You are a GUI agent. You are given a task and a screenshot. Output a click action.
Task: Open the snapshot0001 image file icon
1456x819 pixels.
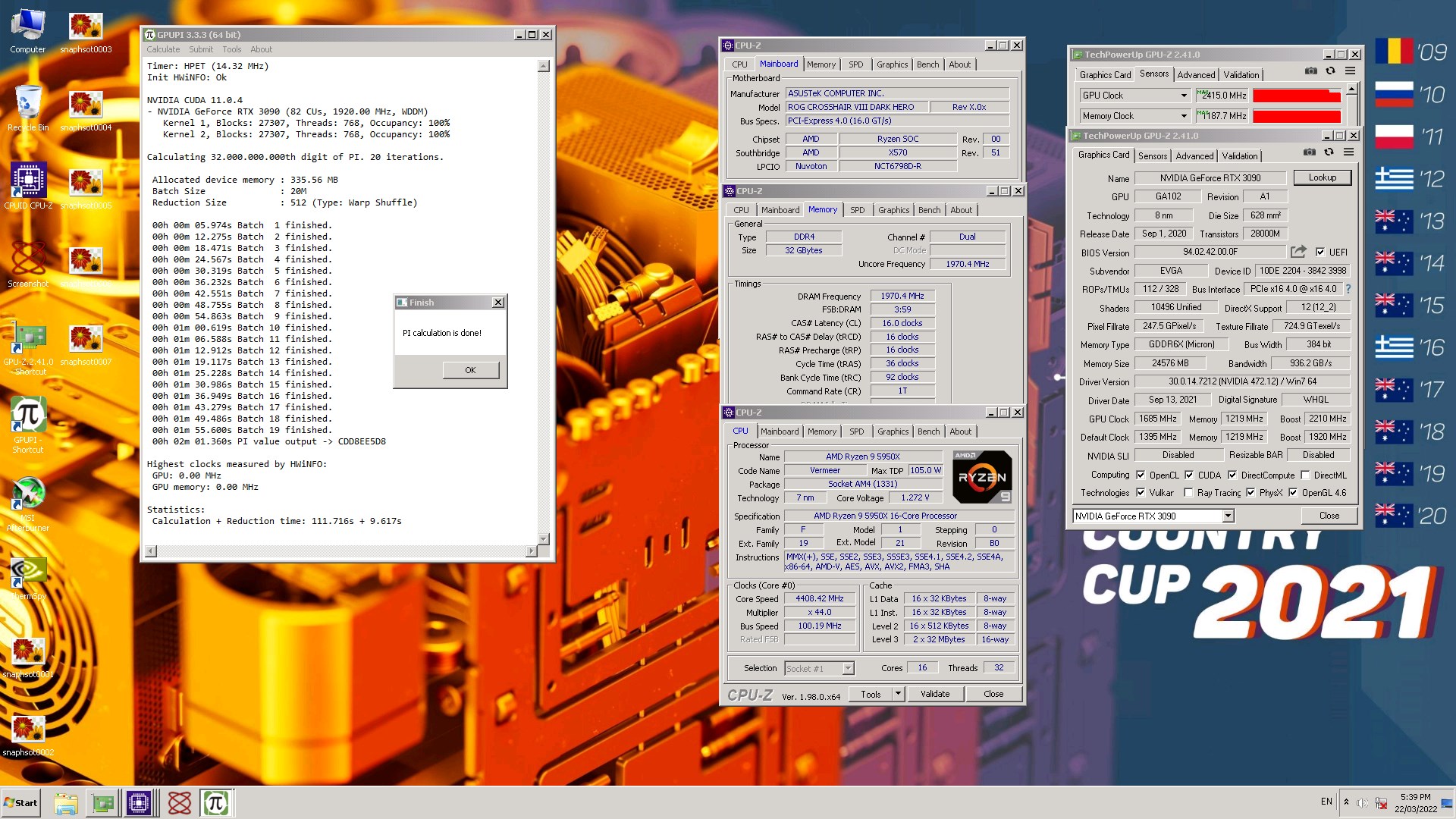(28, 657)
